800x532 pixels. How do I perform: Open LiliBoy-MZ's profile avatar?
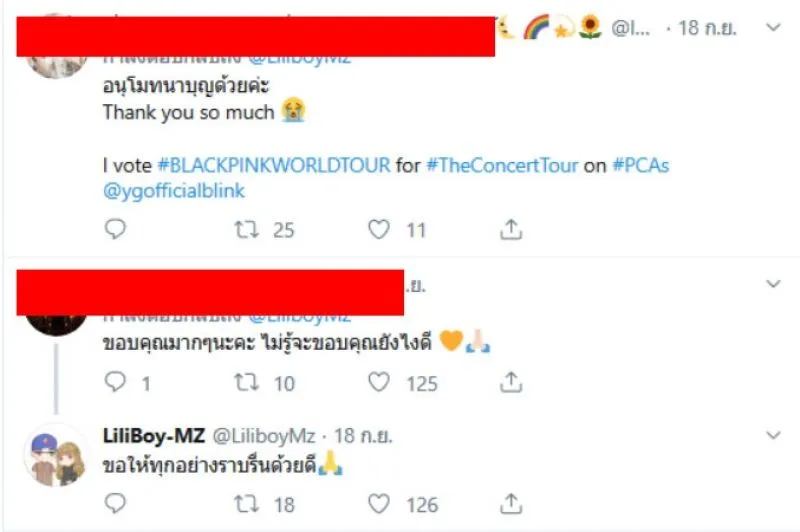55,455
